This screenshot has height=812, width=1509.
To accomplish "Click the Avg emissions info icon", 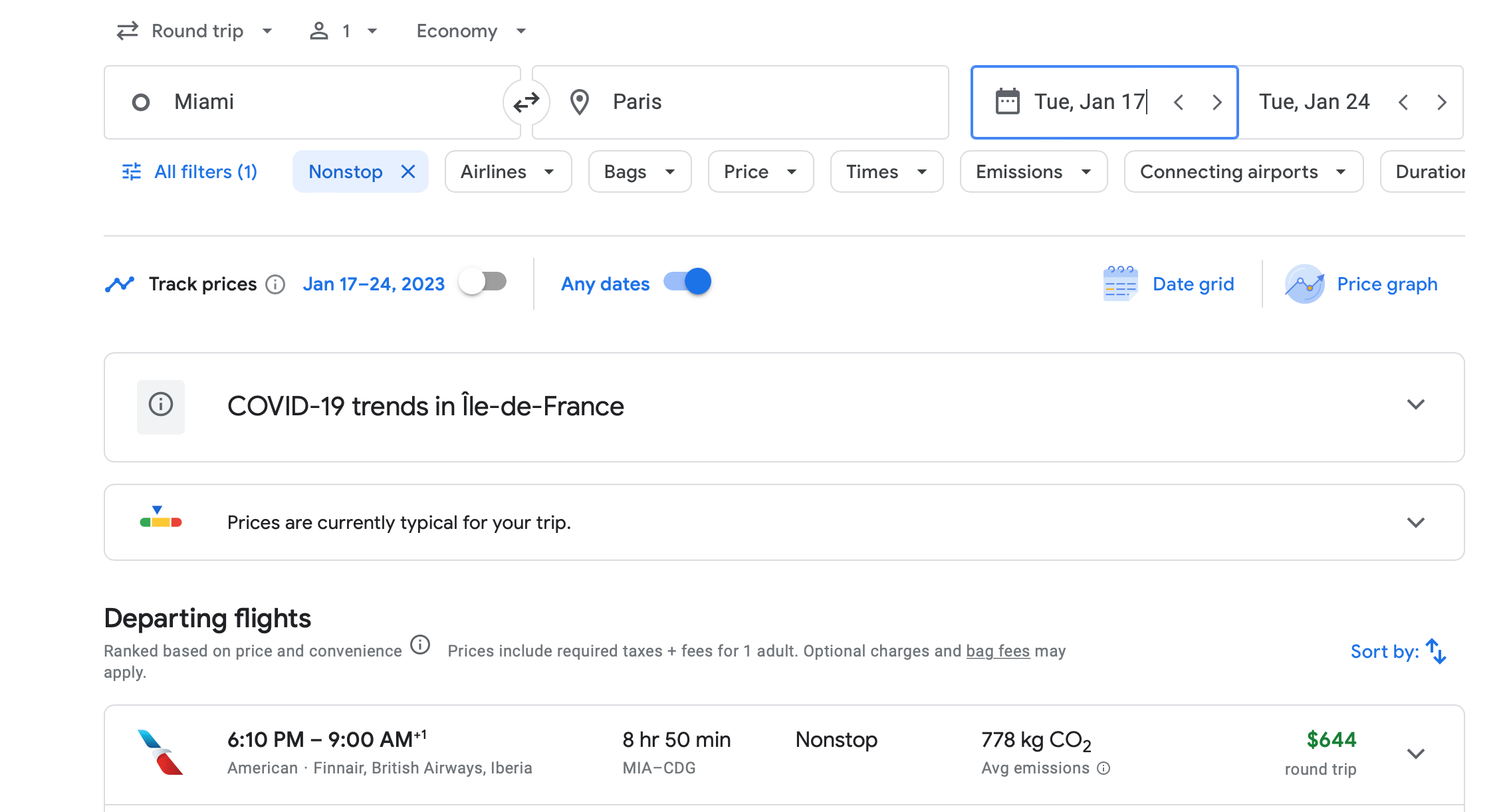I will coord(1103,768).
